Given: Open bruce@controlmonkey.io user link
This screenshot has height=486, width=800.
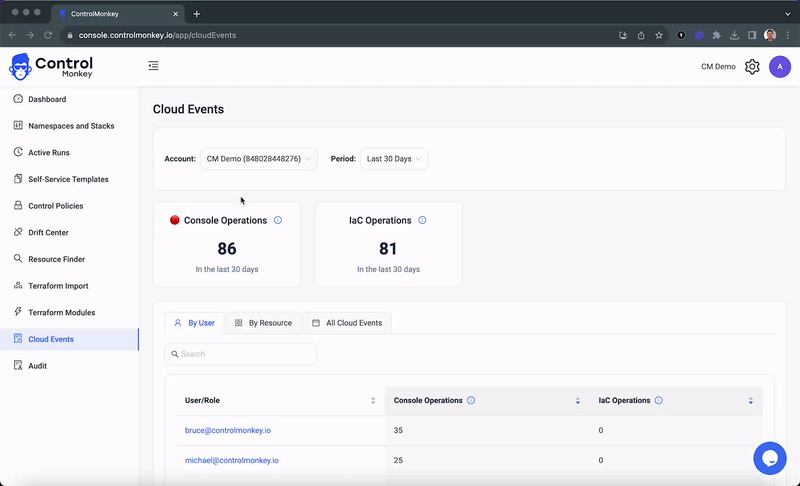Looking at the screenshot, I should (x=228, y=430).
